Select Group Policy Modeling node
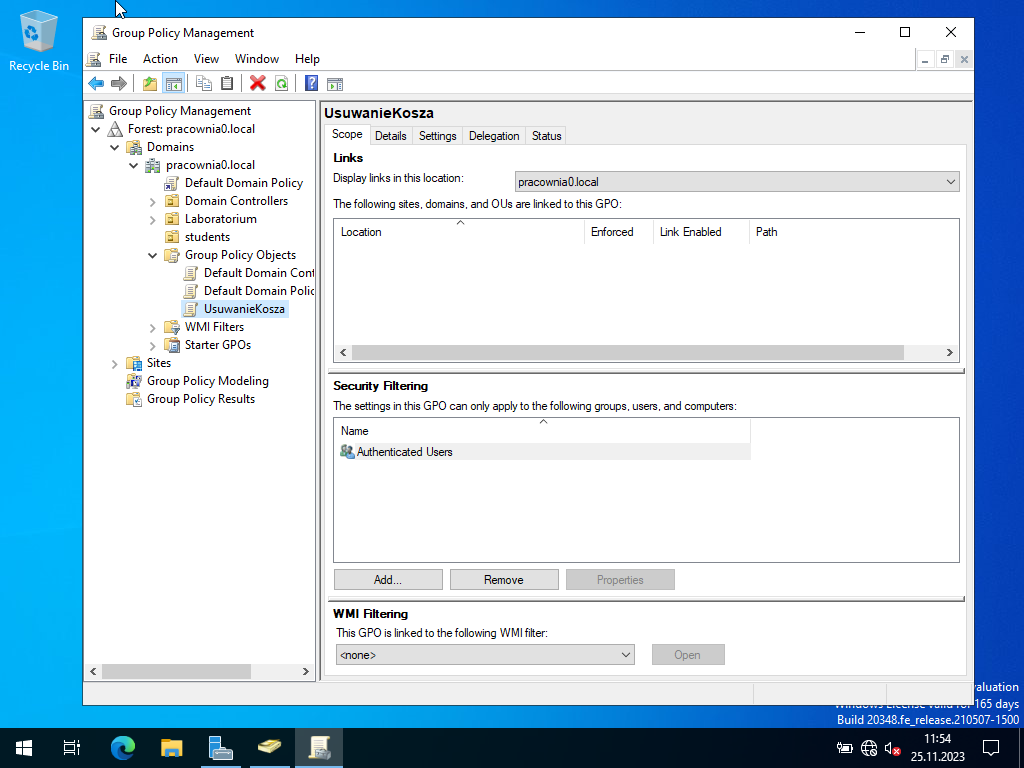Viewport: 1024px width, 768px height. [208, 381]
